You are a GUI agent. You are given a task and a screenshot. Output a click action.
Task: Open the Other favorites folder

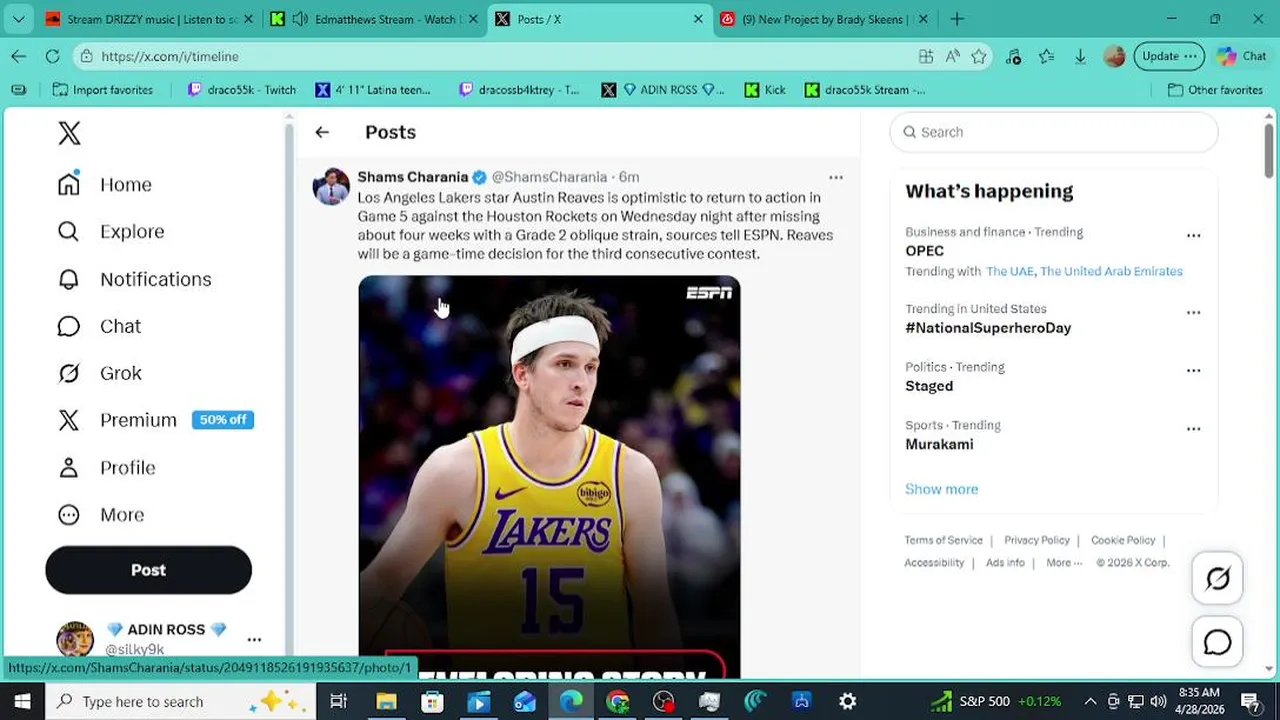point(1215,90)
